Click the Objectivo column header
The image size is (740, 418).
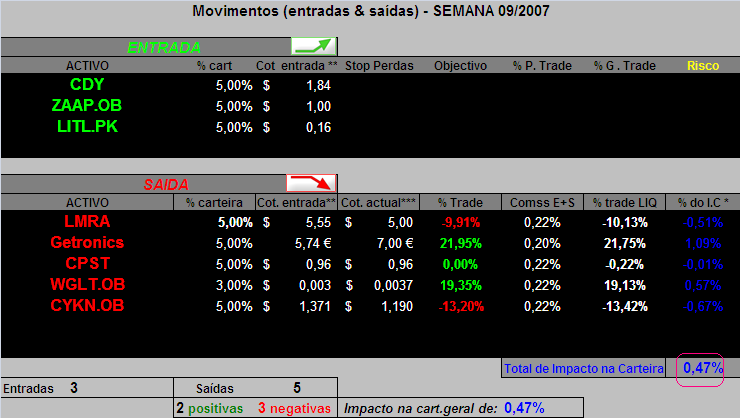460,66
